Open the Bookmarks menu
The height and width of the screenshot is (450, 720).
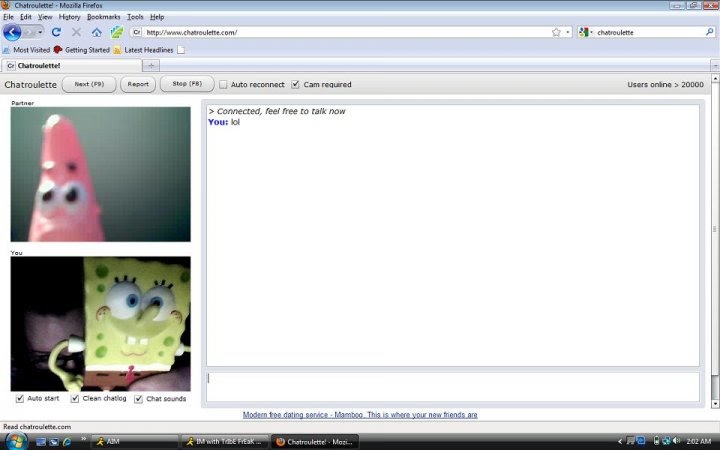coord(103,17)
